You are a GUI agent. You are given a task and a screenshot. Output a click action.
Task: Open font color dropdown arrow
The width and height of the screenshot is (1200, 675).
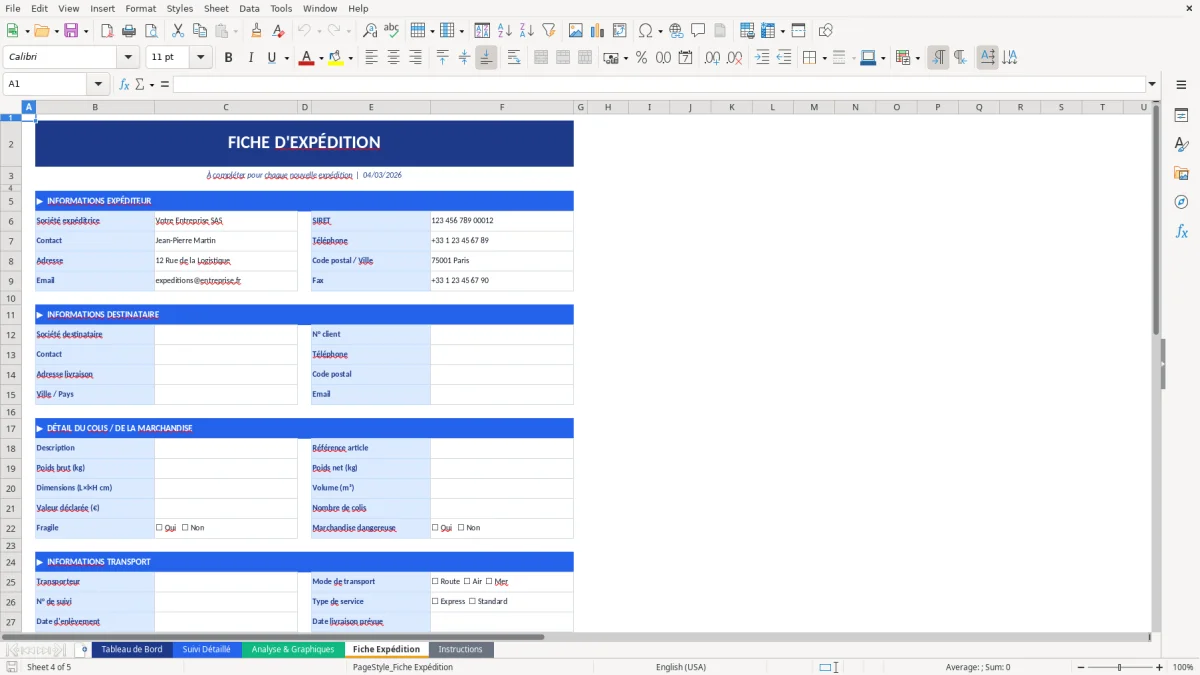click(x=319, y=58)
